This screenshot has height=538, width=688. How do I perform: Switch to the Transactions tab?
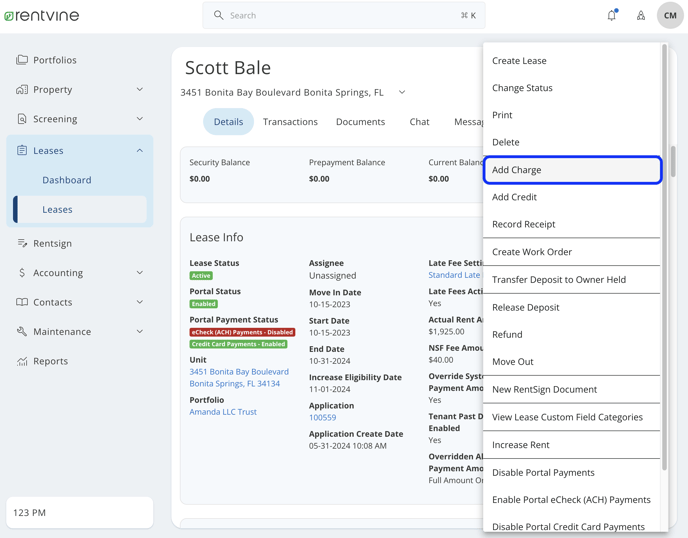pyautogui.click(x=290, y=122)
